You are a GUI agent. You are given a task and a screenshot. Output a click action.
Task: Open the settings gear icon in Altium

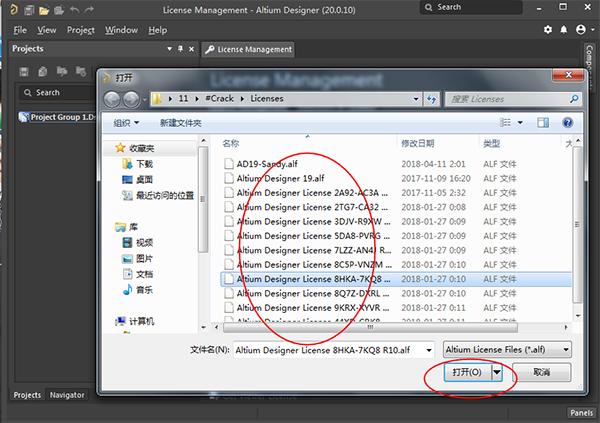pos(548,29)
